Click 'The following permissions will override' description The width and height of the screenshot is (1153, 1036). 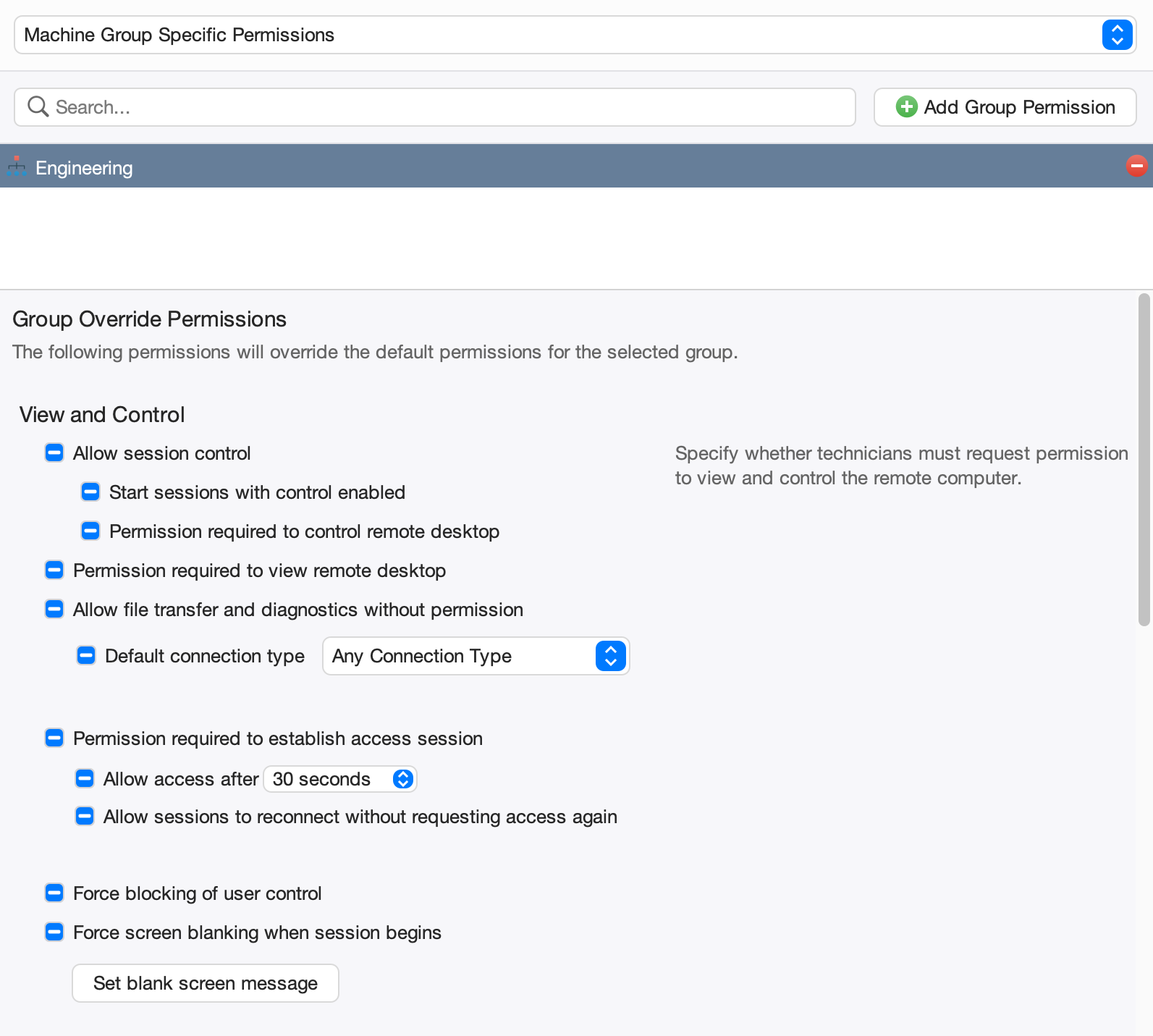coord(375,353)
